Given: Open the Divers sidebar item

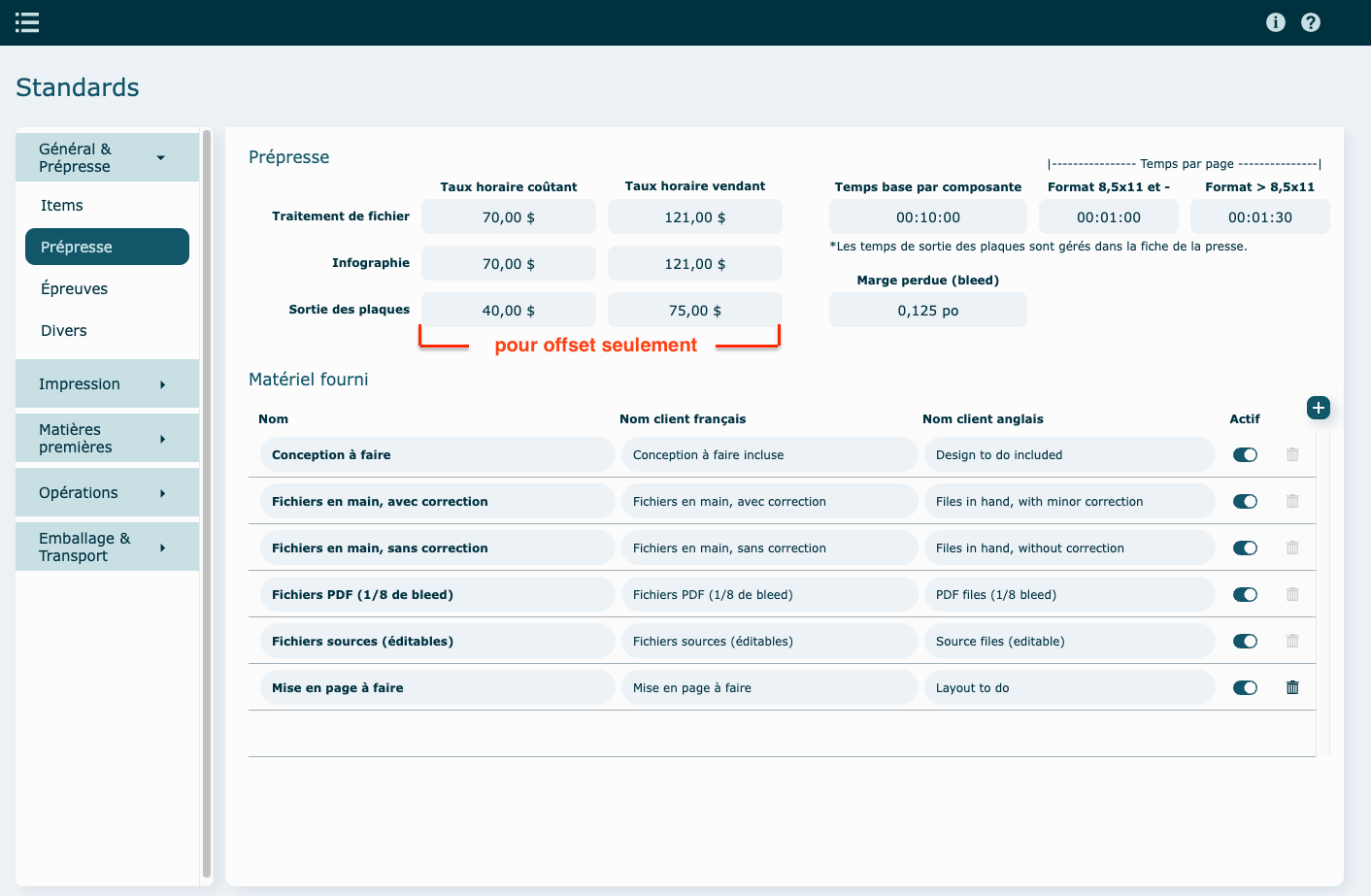Looking at the screenshot, I should tap(64, 330).
